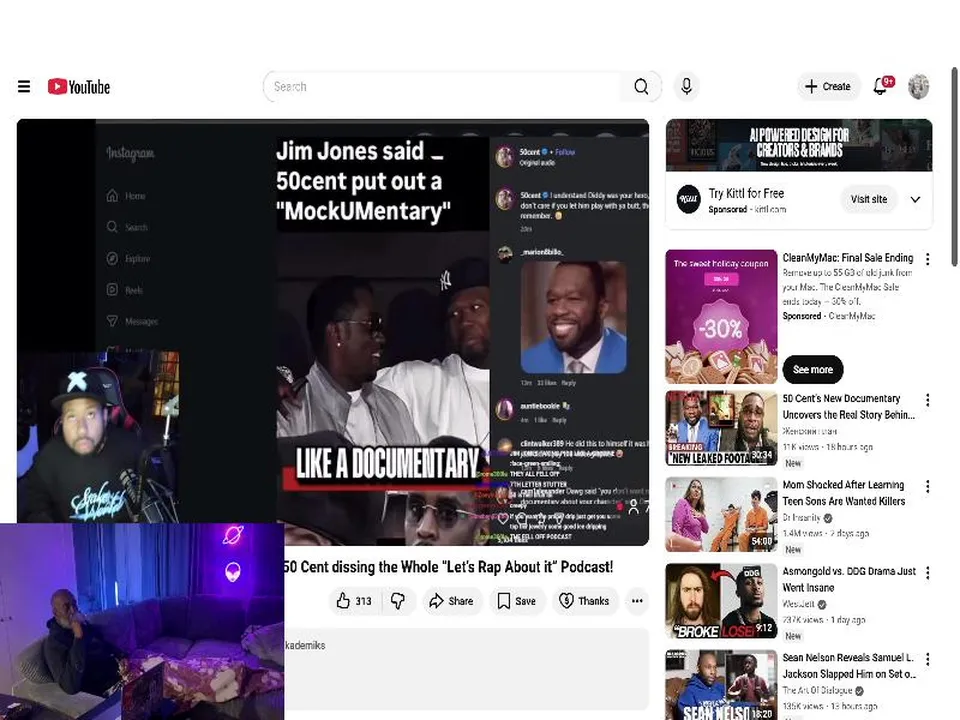Open options menu for the CleanMyMac ad
This screenshot has width=960, height=720.
(928, 259)
